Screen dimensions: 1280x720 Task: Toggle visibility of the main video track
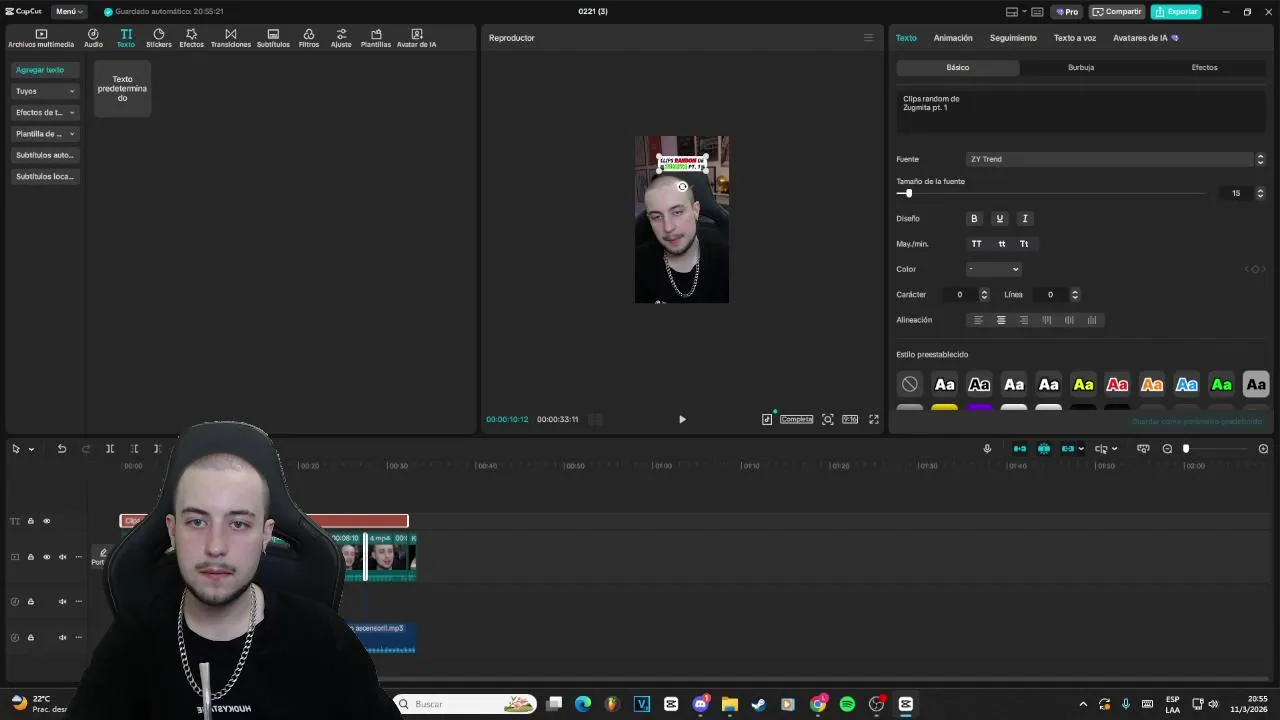[x=46, y=557]
